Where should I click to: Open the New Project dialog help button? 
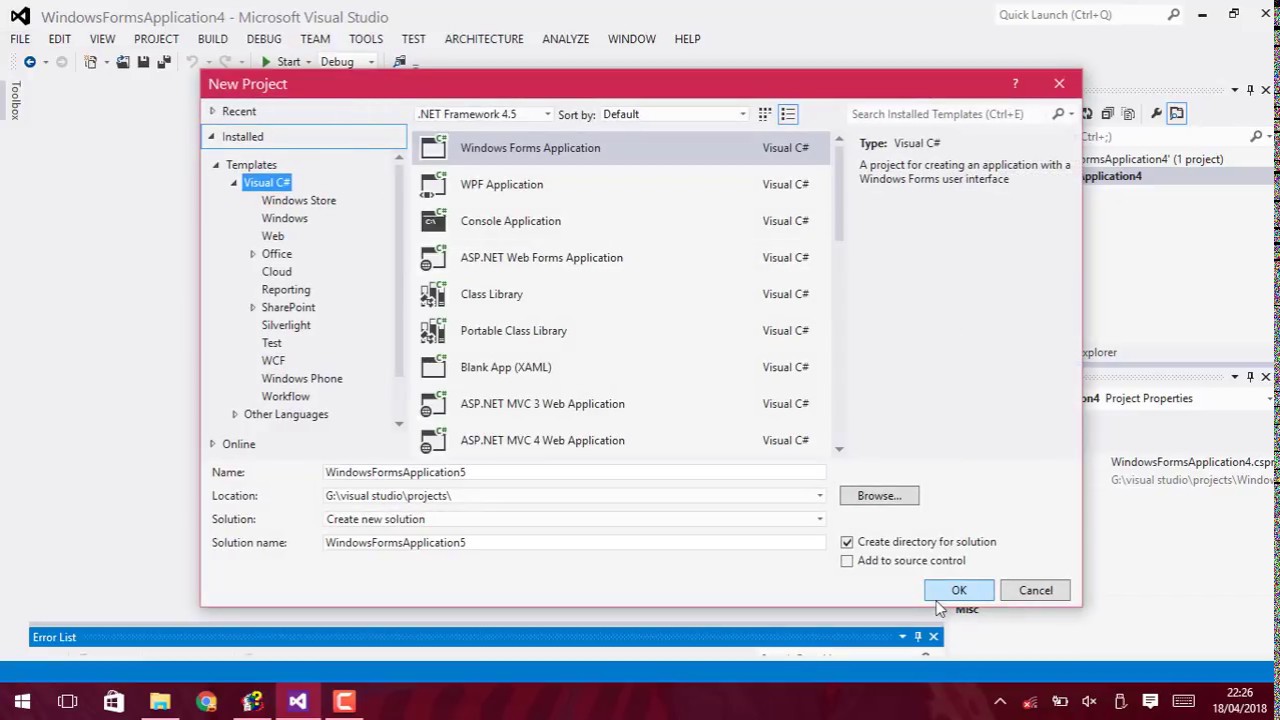tap(1015, 84)
